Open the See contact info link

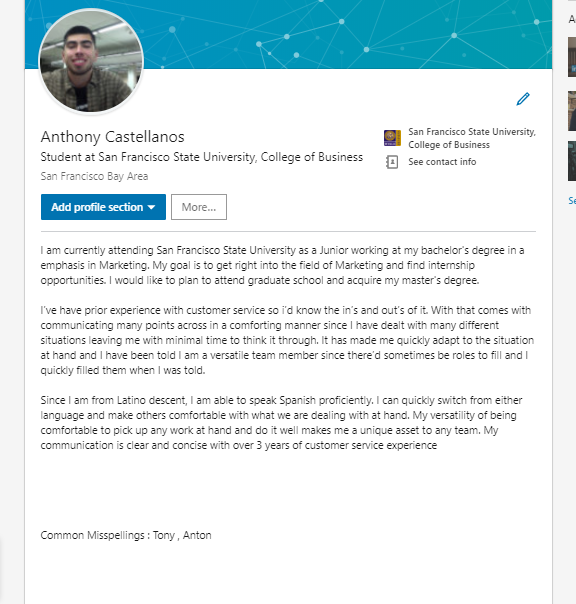[x=442, y=162]
